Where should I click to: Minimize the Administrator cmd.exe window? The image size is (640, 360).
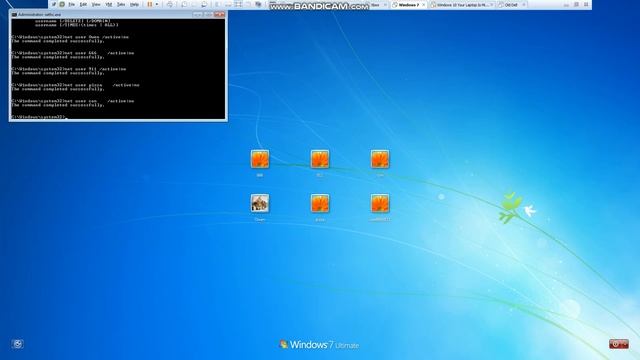tap(198, 14)
